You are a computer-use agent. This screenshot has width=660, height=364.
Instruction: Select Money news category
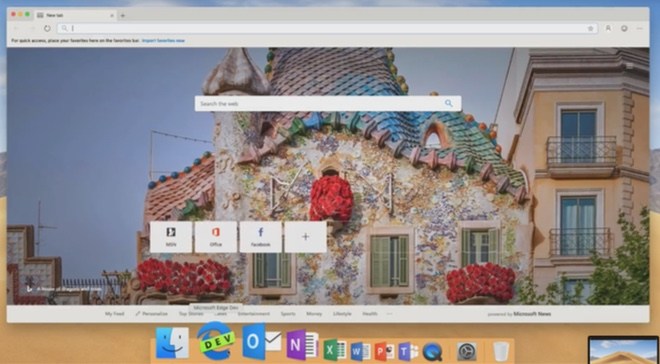pos(314,314)
